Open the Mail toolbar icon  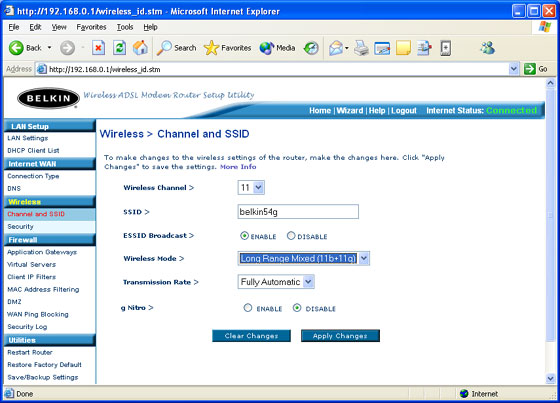(x=336, y=48)
